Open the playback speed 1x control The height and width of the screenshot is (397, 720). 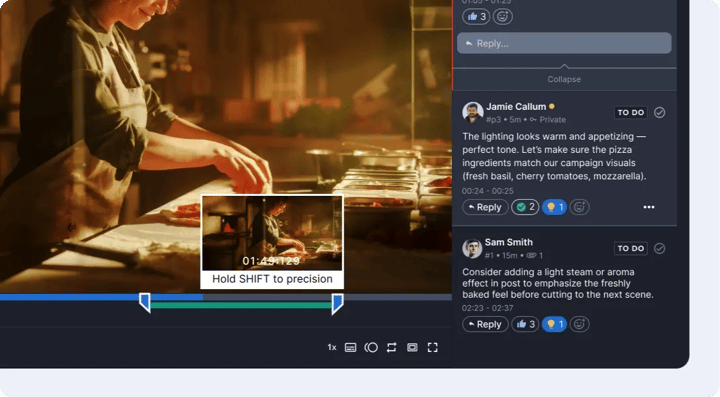332,347
